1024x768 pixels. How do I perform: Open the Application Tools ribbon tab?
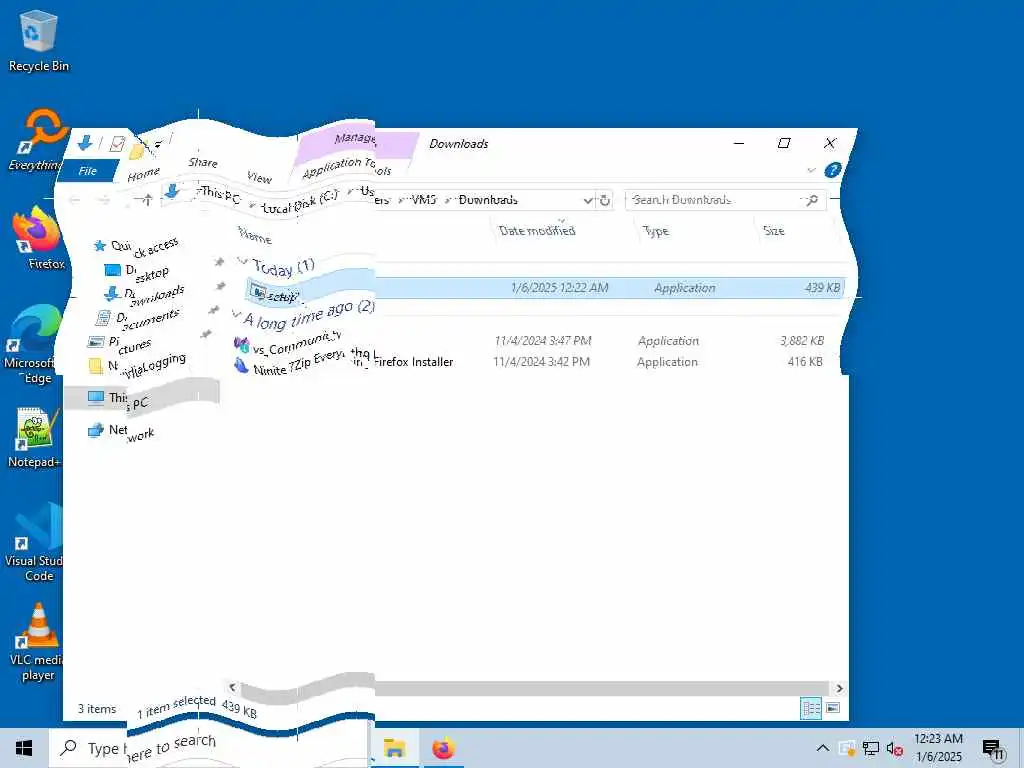[x=347, y=167]
